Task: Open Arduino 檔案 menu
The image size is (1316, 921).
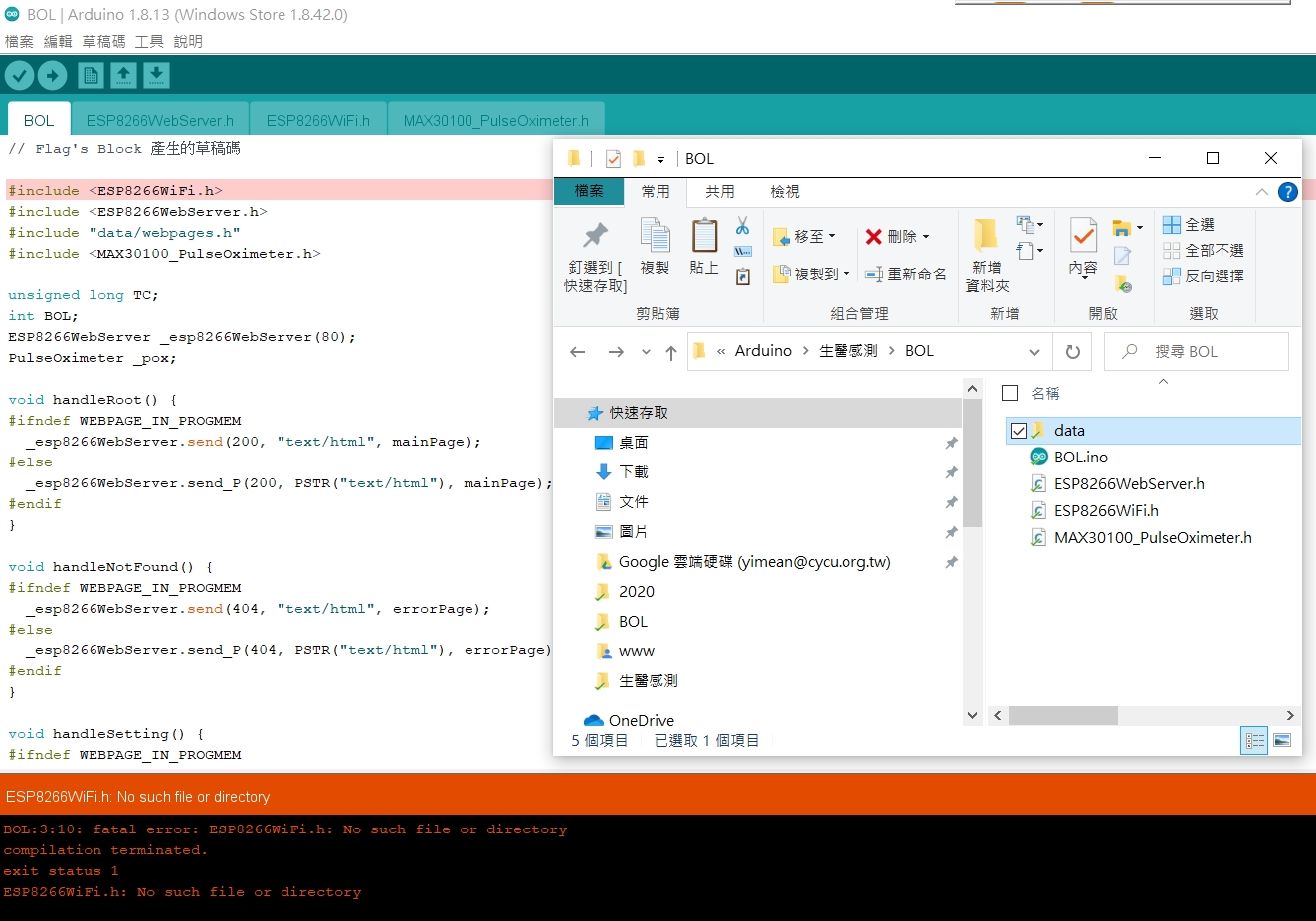Action: 19,41
